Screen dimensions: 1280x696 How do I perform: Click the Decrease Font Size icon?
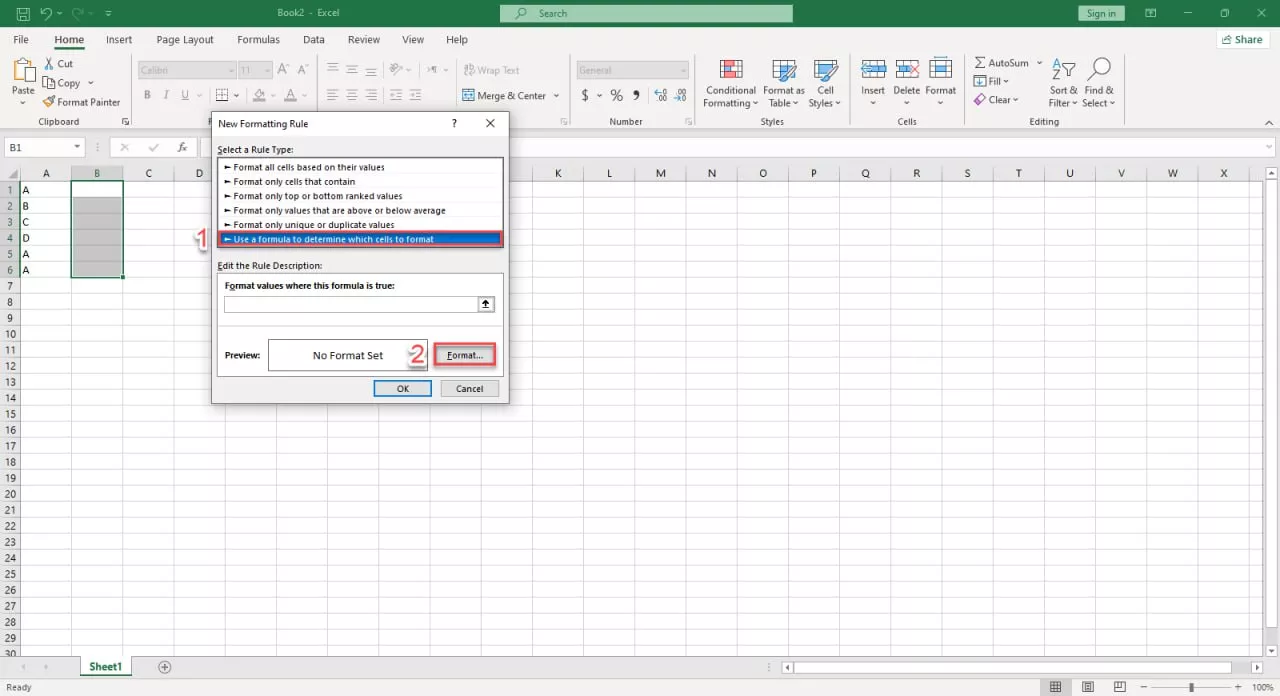tap(304, 70)
